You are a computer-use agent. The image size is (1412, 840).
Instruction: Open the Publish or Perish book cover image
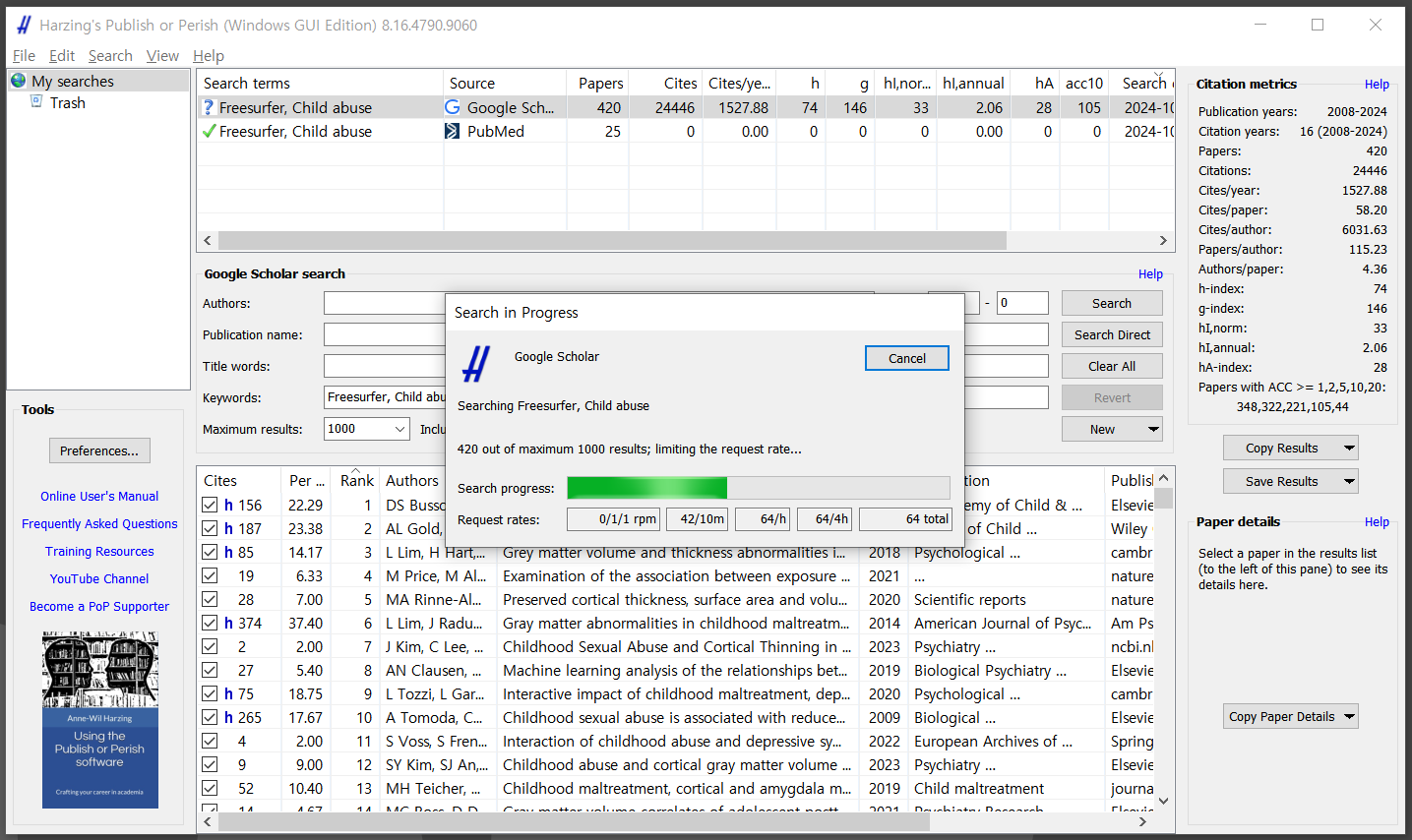100,720
